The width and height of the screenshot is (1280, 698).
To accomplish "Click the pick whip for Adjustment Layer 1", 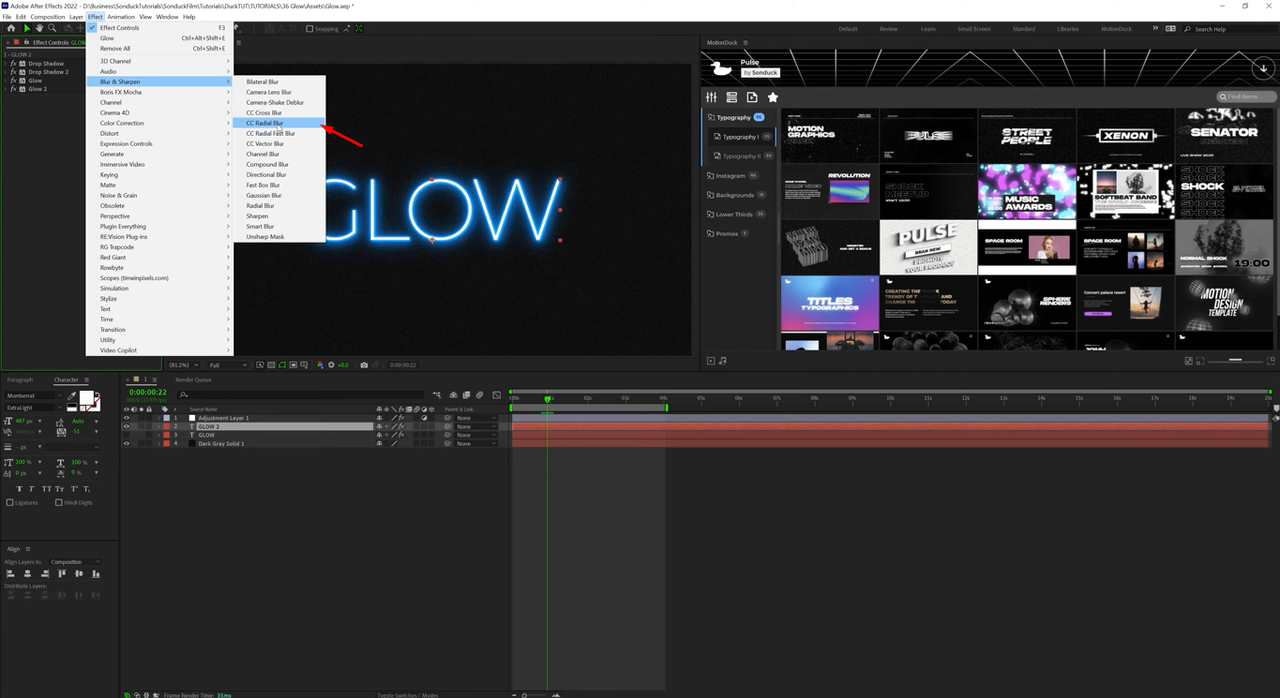I will click(x=447, y=418).
